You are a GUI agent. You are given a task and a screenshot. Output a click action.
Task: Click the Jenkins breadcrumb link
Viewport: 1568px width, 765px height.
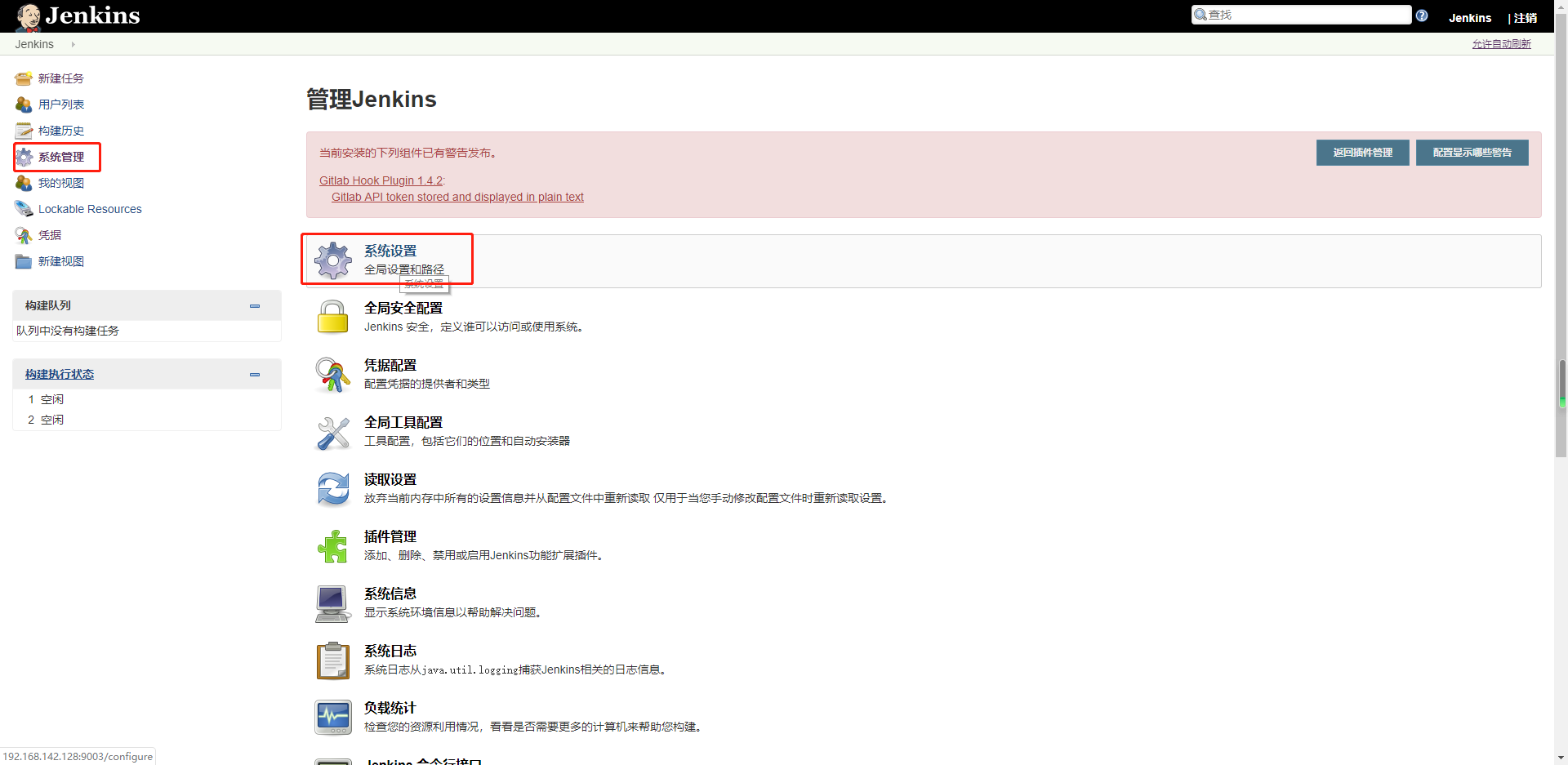click(34, 44)
